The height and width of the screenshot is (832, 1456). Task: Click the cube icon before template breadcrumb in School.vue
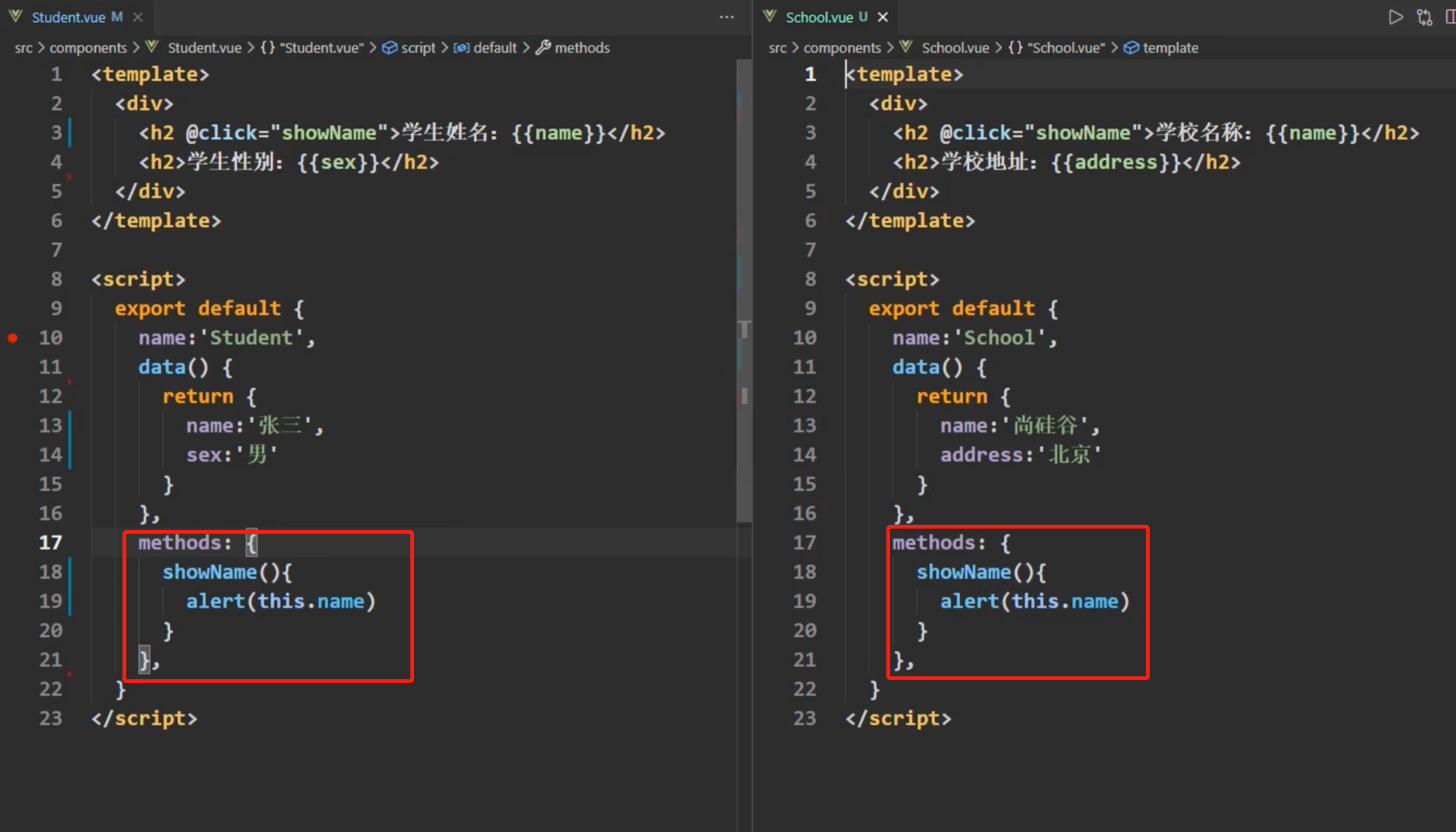(x=1131, y=47)
